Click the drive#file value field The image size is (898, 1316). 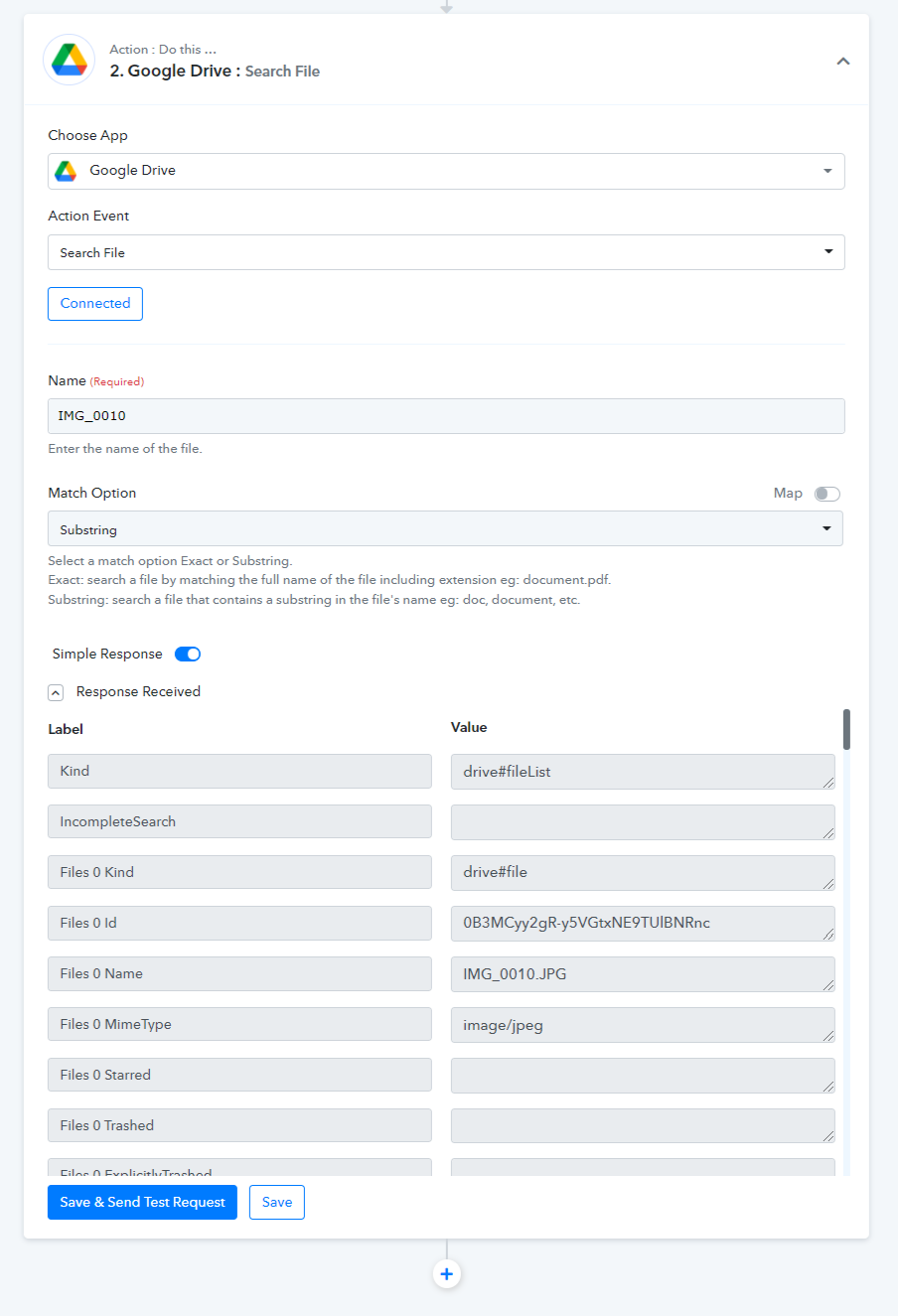coord(643,873)
